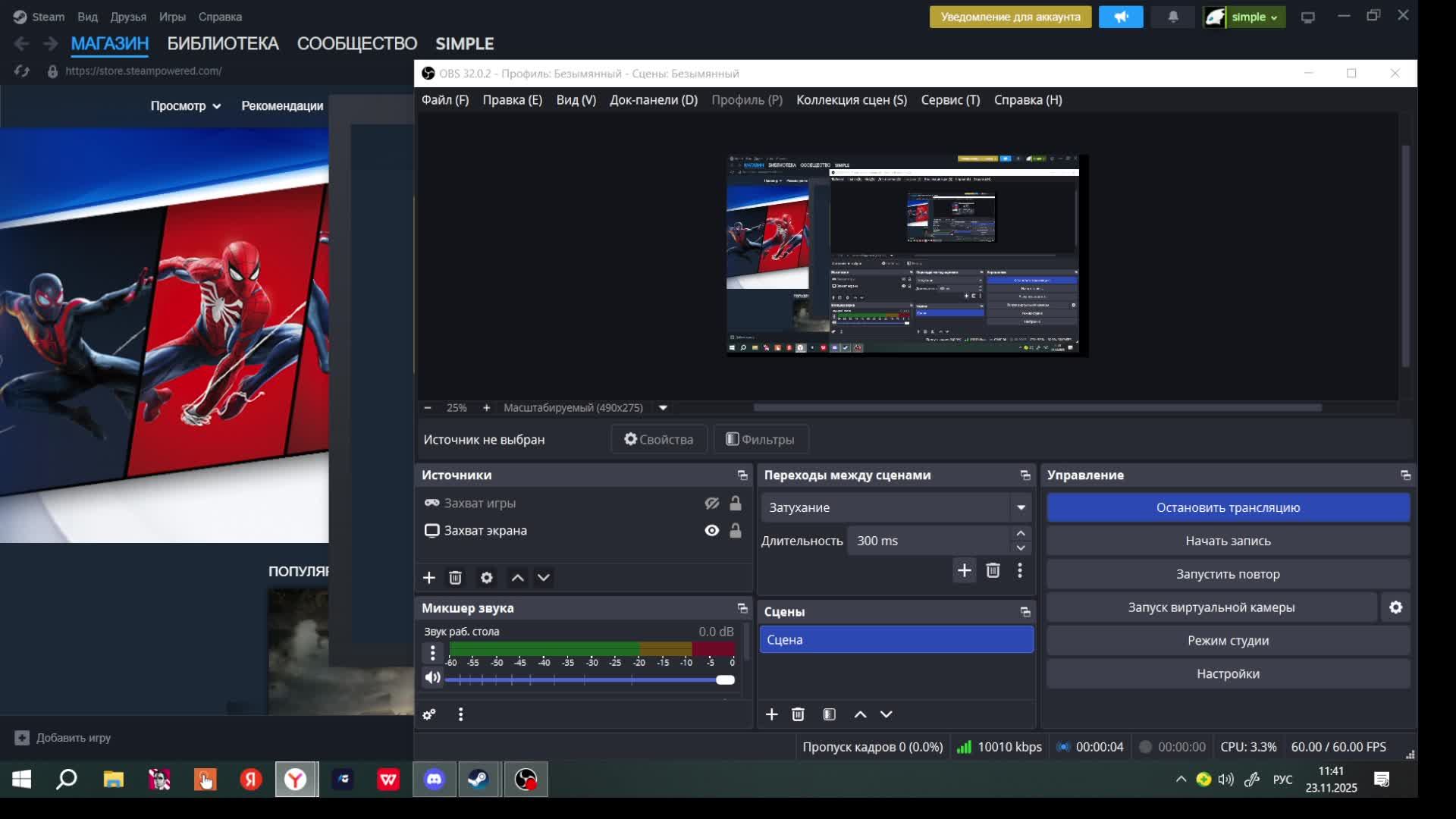1456x819 pixels.
Task: Click Steam announcements megaphone icon
Action: 1120,17
